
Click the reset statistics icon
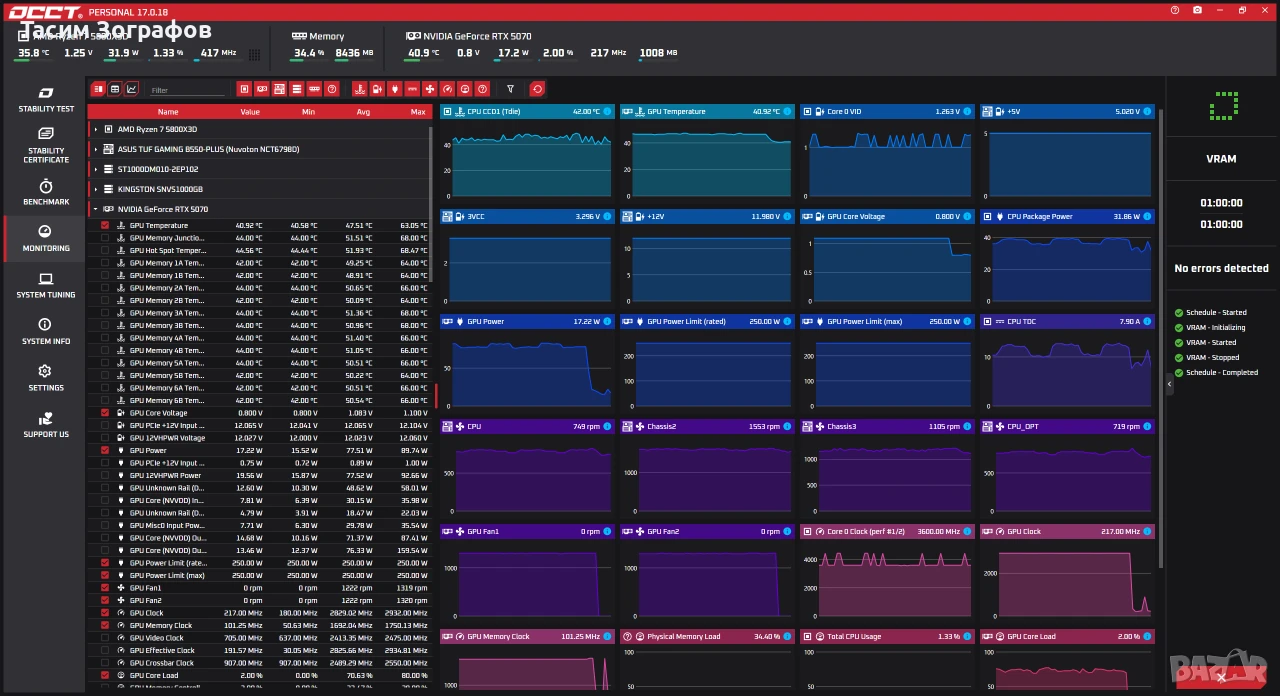pyautogui.click(x=537, y=89)
